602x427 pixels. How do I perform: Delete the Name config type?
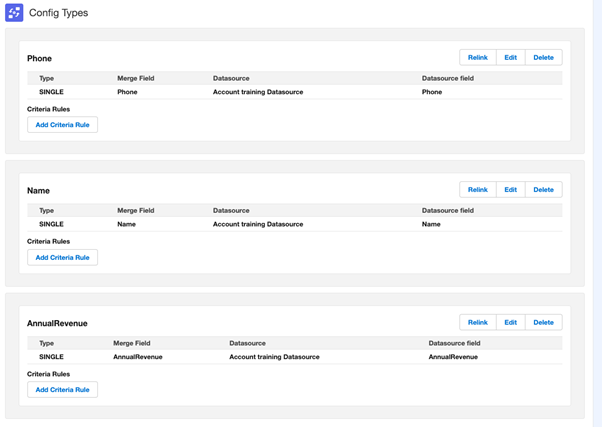(x=543, y=190)
